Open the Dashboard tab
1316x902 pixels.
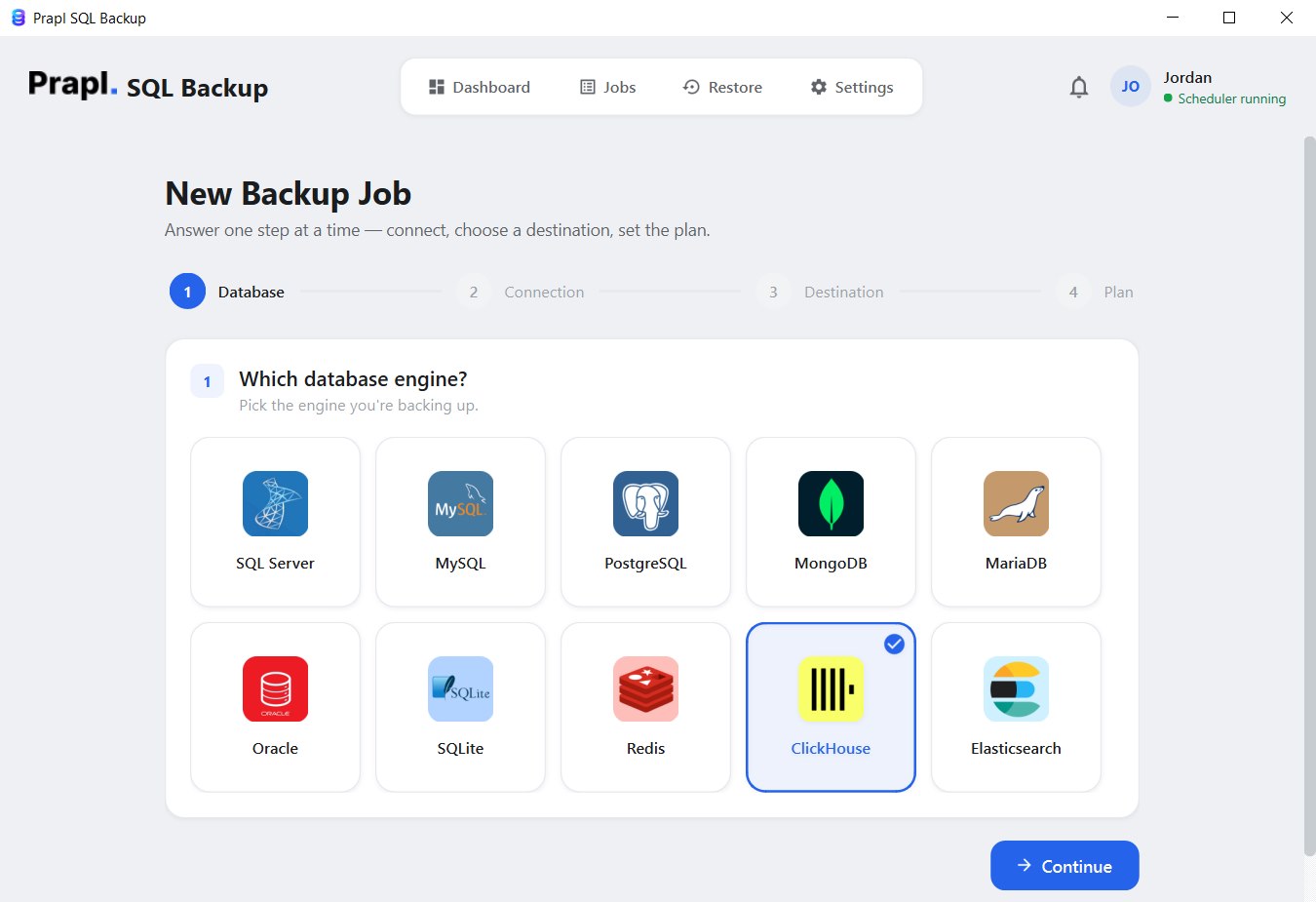coord(480,87)
